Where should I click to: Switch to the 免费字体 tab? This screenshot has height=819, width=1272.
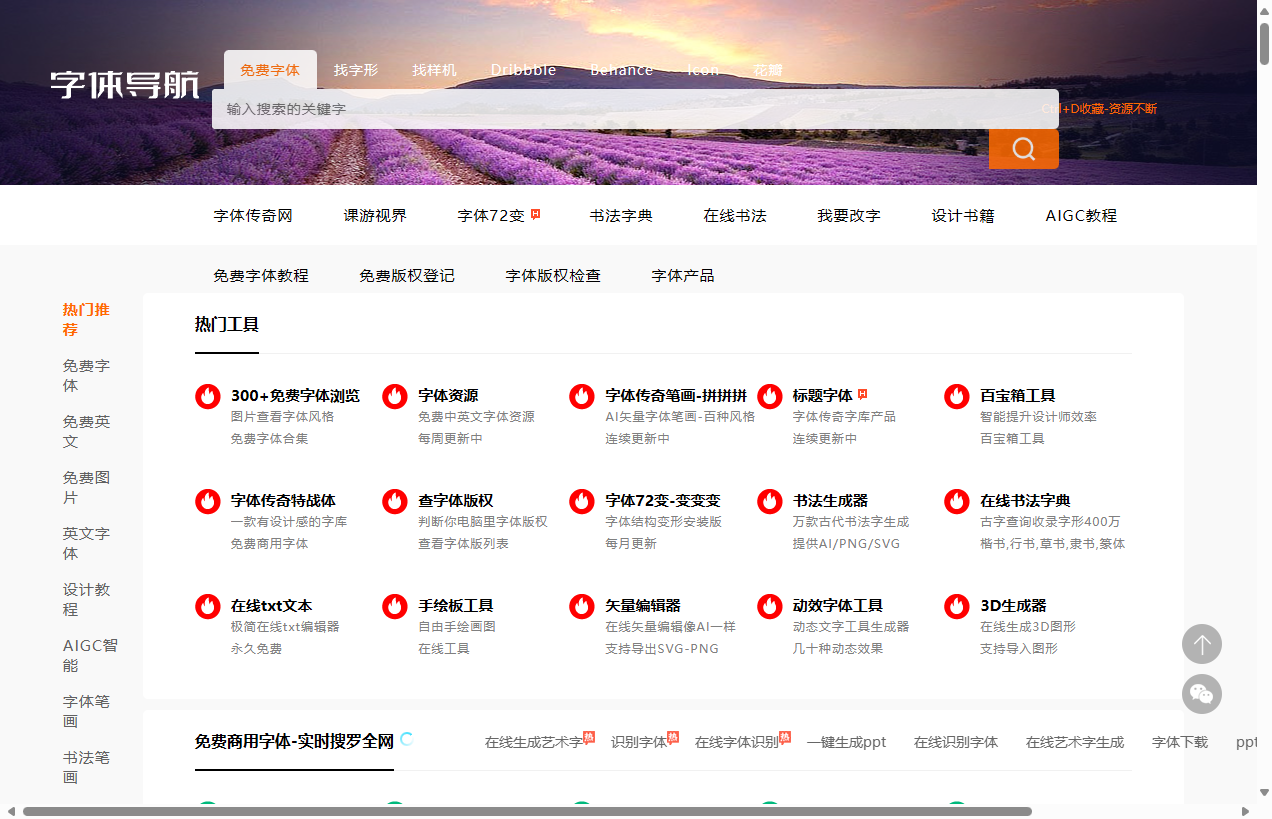click(x=270, y=69)
